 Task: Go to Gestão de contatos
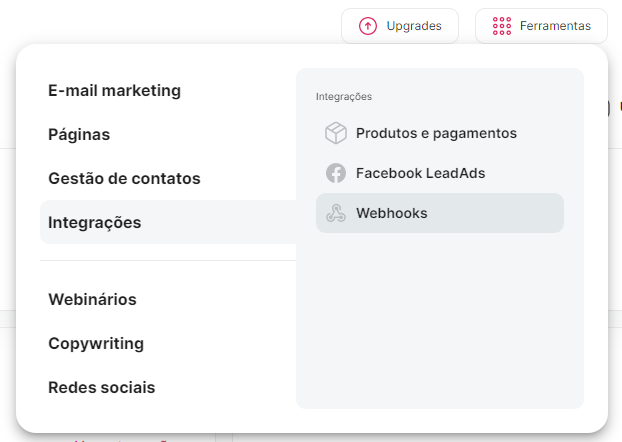pyautogui.click(x=124, y=178)
